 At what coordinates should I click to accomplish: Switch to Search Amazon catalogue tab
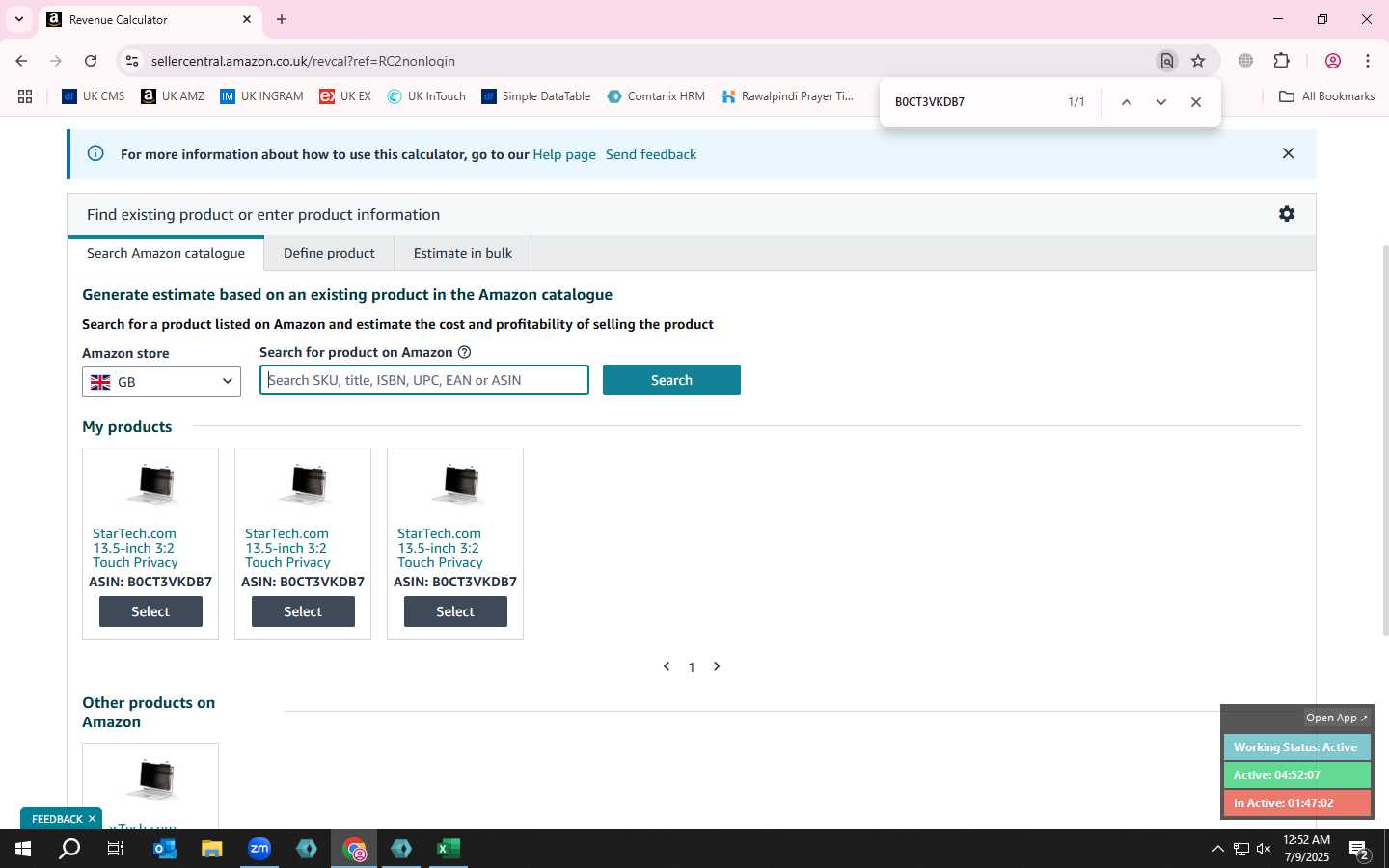coord(166,253)
